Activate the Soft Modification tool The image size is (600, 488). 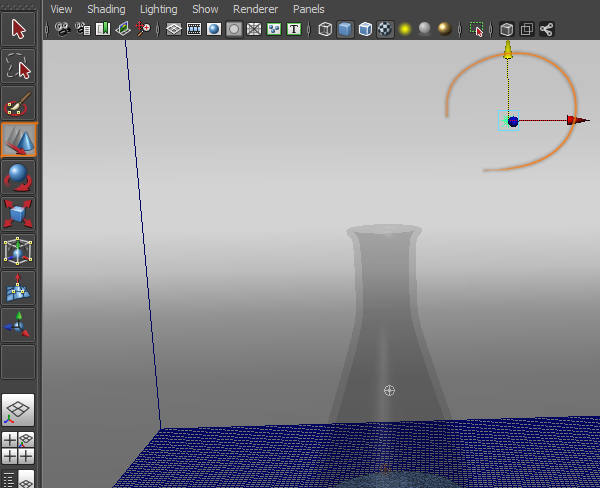tap(19, 288)
